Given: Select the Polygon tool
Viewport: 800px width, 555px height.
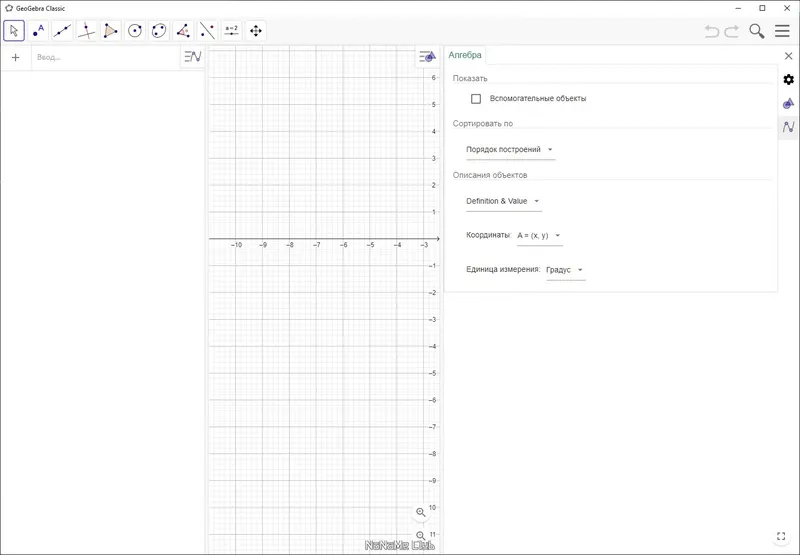Looking at the screenshot, I should click(x=111, y=31).
